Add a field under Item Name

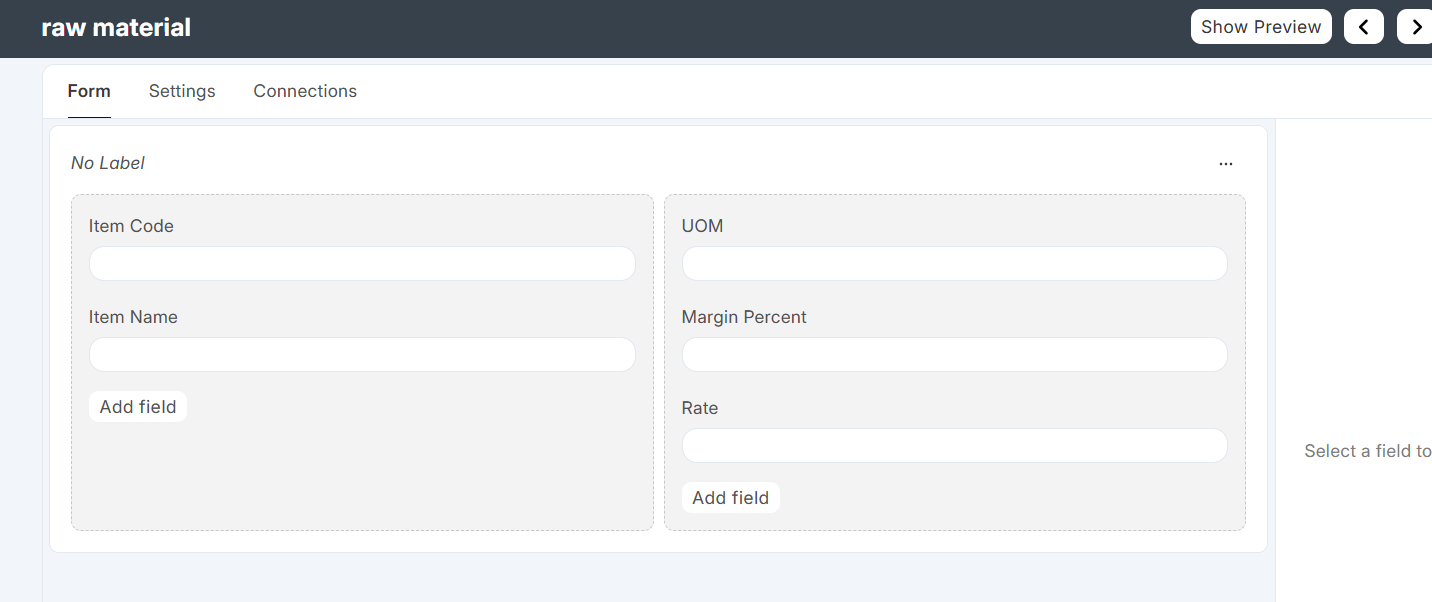tap(138, 407)
